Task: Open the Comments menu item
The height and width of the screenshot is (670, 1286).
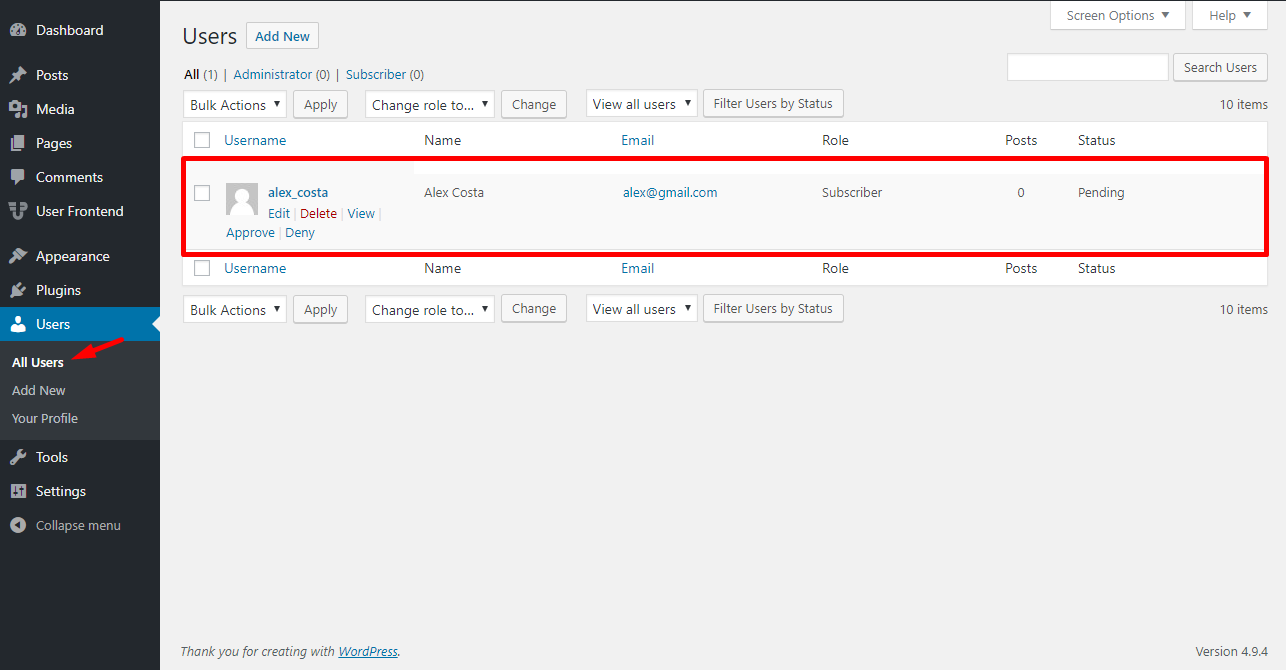Action: click(x=80, y=177)
